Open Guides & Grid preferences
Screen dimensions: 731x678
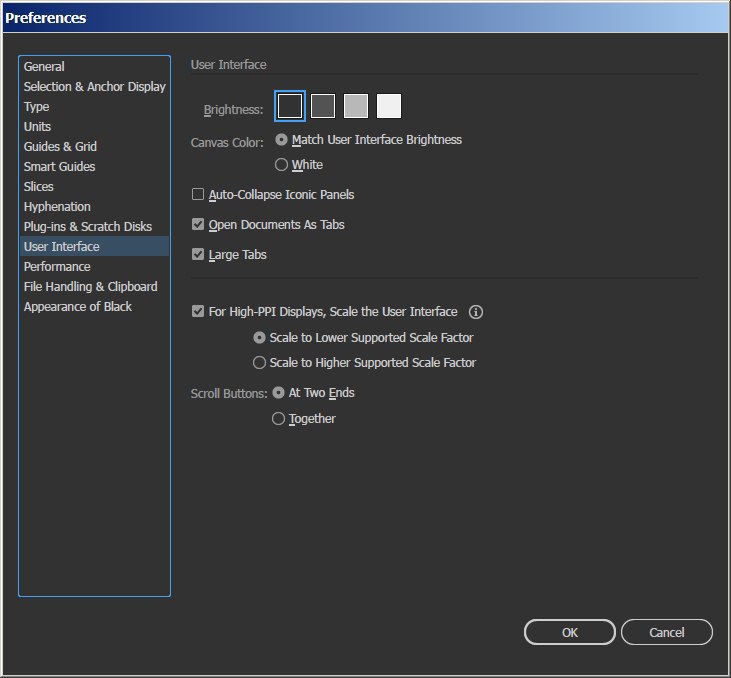[x=94, y=146]
